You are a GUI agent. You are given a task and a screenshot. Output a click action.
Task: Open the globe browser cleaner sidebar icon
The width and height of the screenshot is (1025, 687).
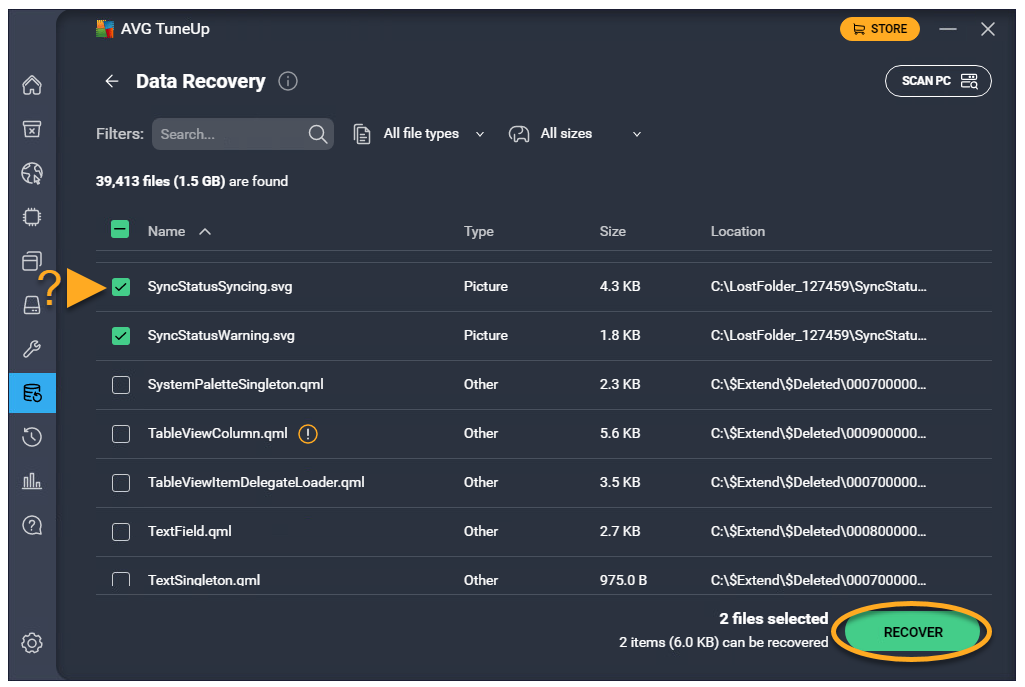pyautogui.click(x=32, y=174)
